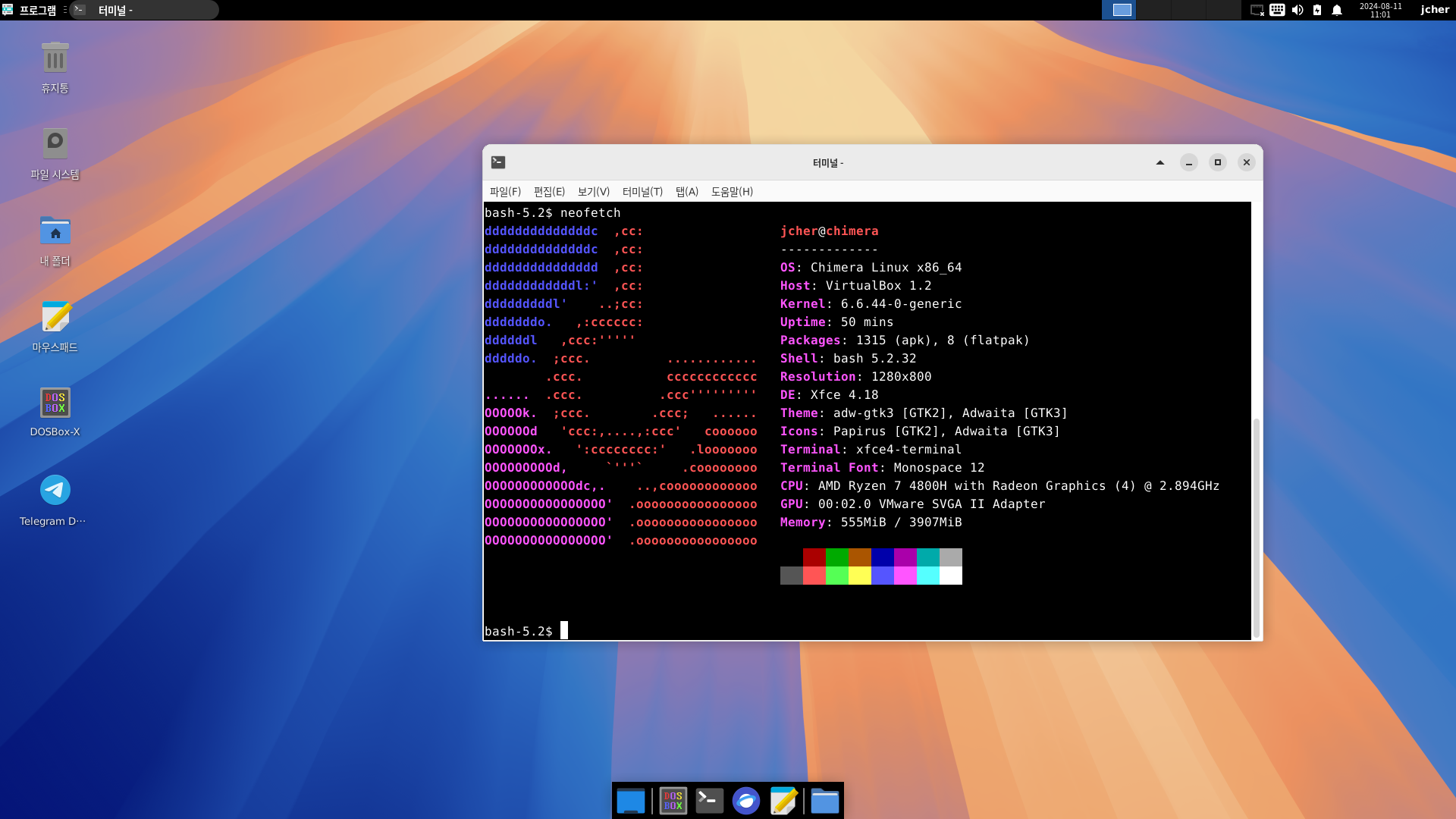
Task: Click the show desktop icon in the dock
Action: pyautogui.click(x=631, y=801)
